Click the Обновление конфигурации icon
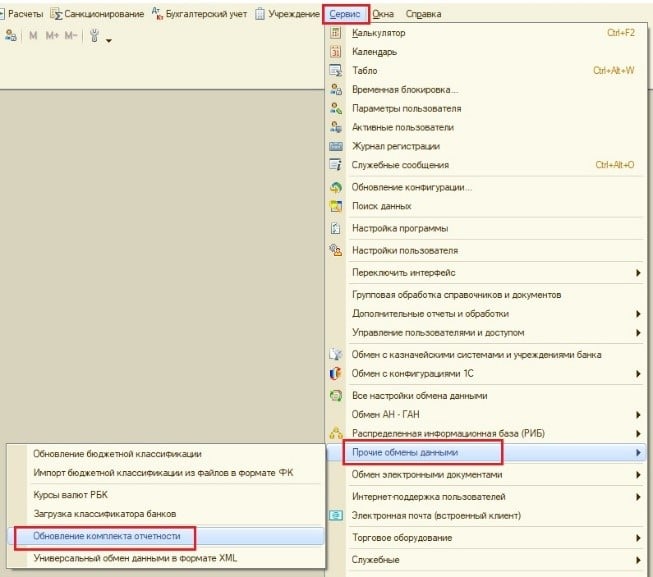Viewport: 653px width, 577px height. point(336,187)
